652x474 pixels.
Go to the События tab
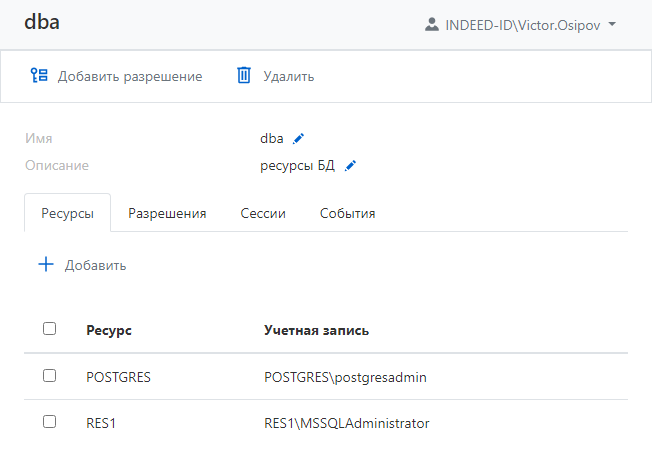pos(347,213)
